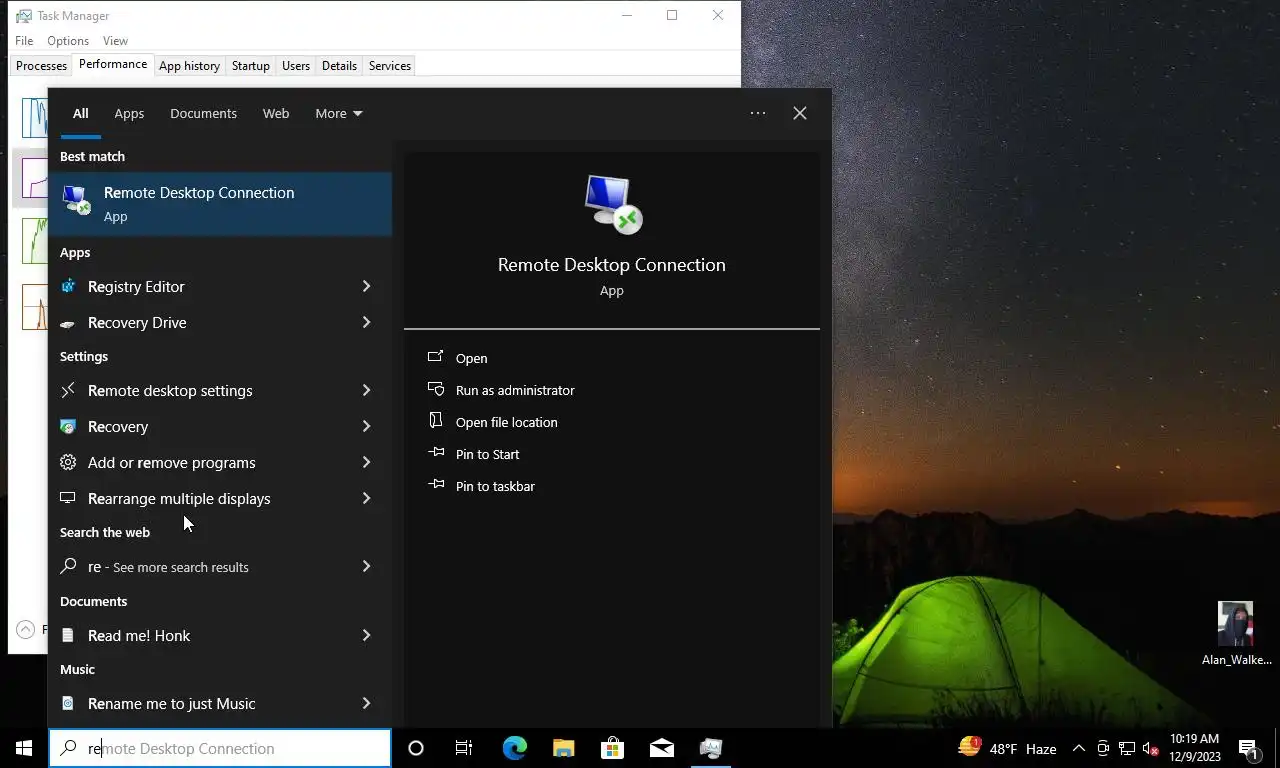Expand 're' web search results arrow
1280x768 pixels.
pos(366,566)
